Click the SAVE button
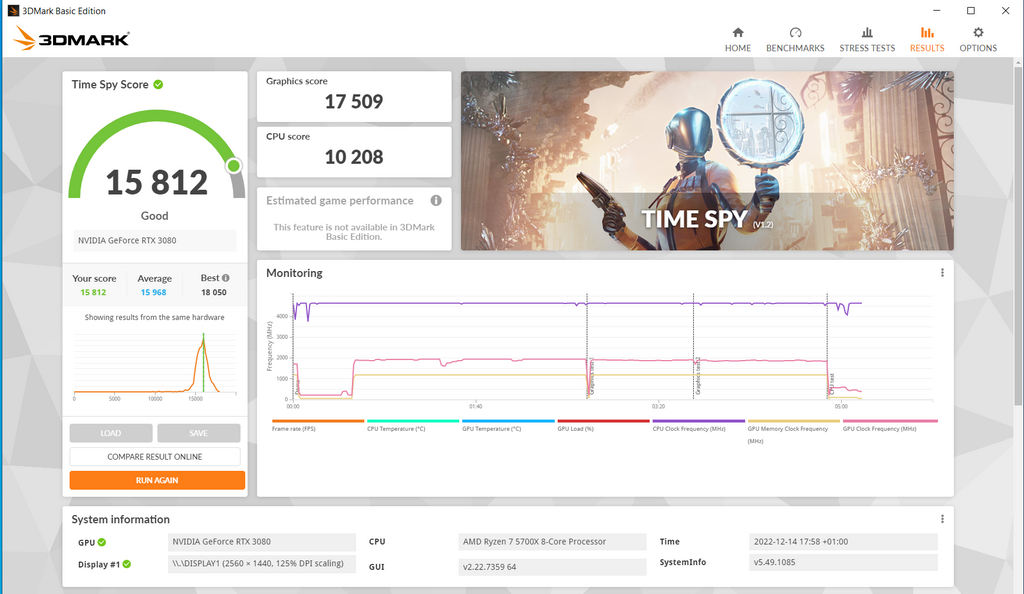This screenshot has width=1024, height=594. [199, 433]
